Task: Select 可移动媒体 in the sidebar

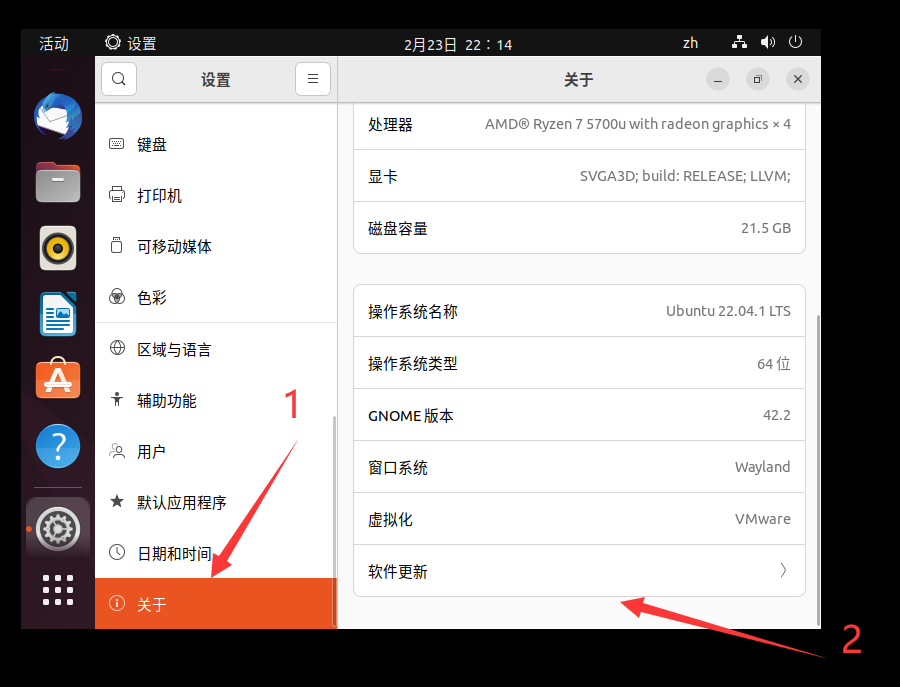Action: (216, 246)
